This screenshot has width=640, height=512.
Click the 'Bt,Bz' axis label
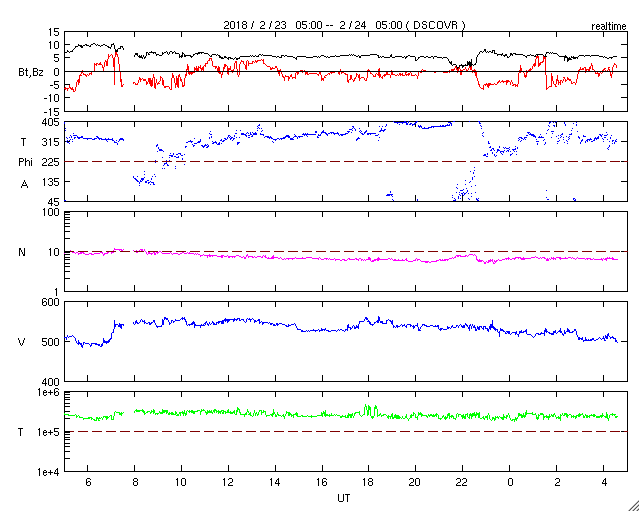30,73
